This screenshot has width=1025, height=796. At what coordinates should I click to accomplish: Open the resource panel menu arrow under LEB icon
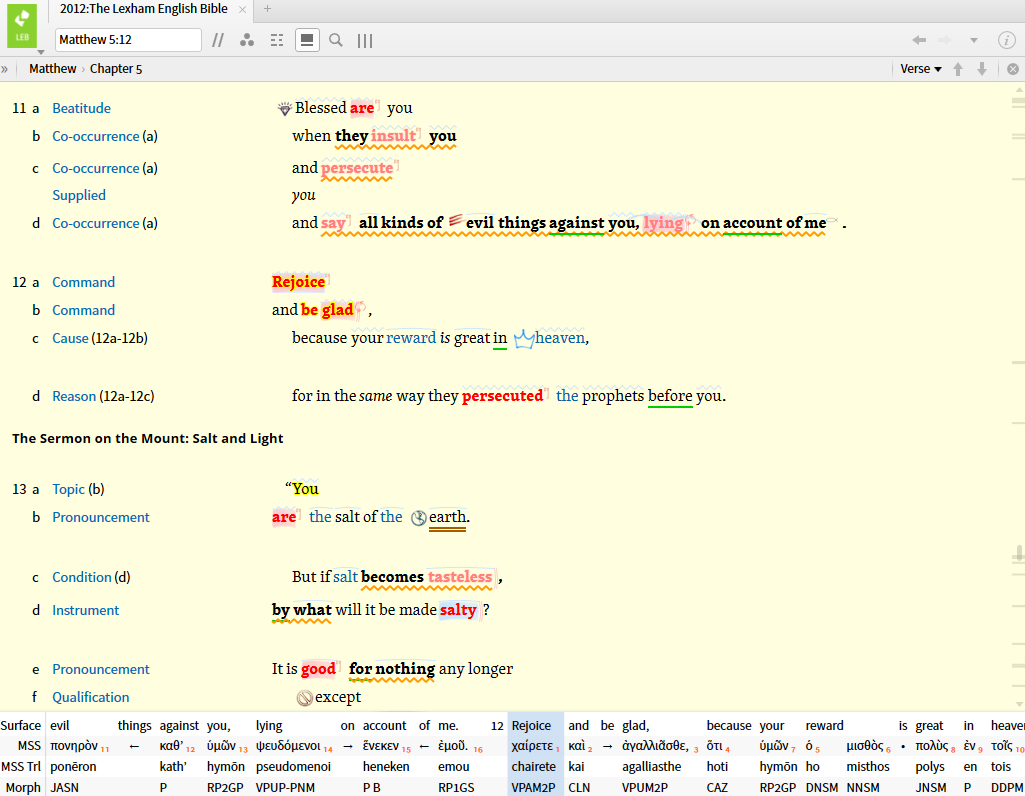41,52
